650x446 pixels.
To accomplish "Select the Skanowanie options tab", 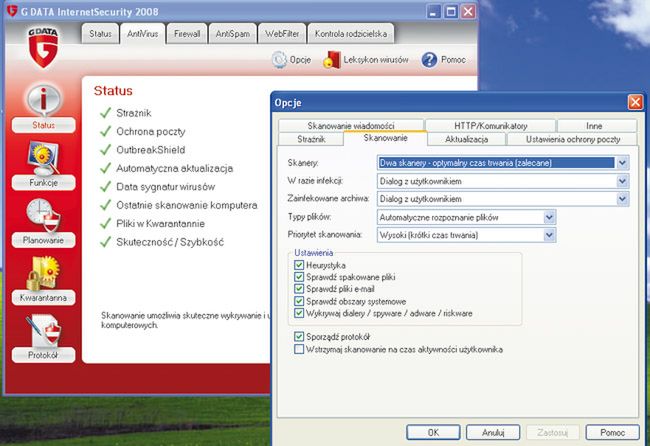I will [386, 138].
